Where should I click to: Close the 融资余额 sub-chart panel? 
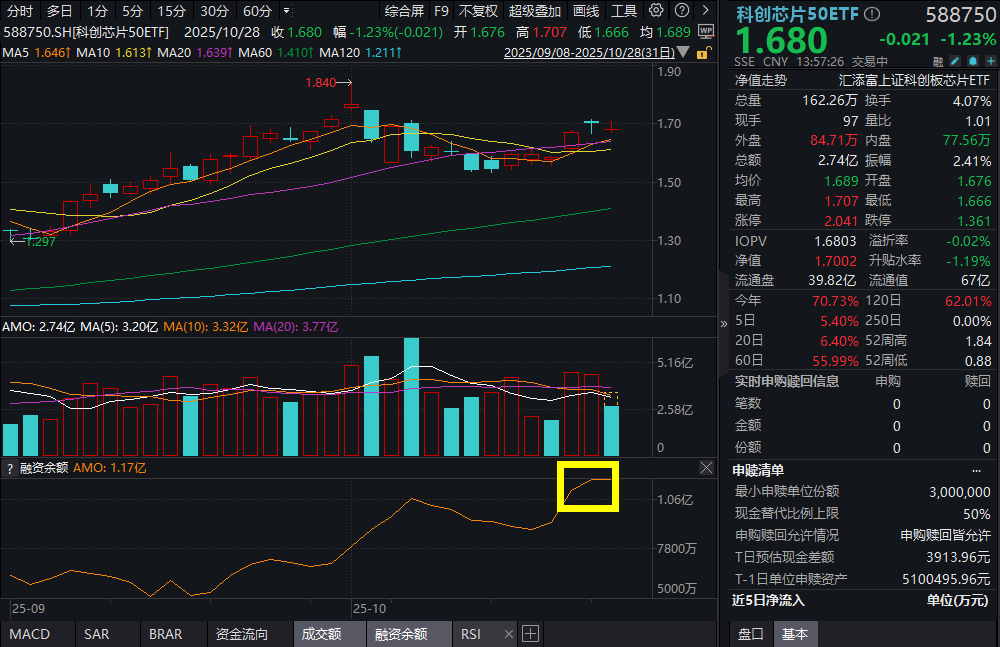[x=706, y=467]
